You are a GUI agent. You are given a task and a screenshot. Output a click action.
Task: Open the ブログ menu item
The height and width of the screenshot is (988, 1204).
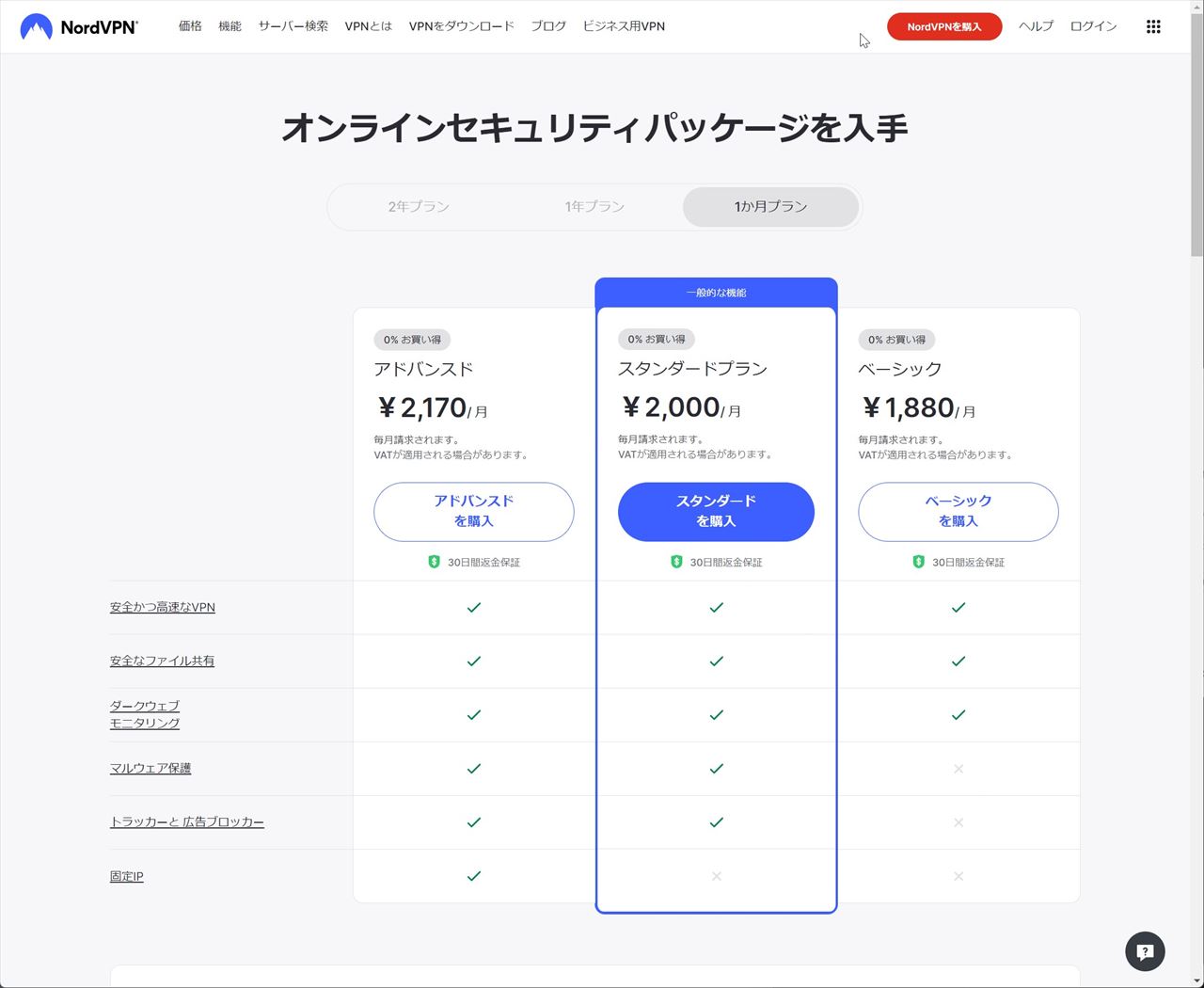pos(548,26)
